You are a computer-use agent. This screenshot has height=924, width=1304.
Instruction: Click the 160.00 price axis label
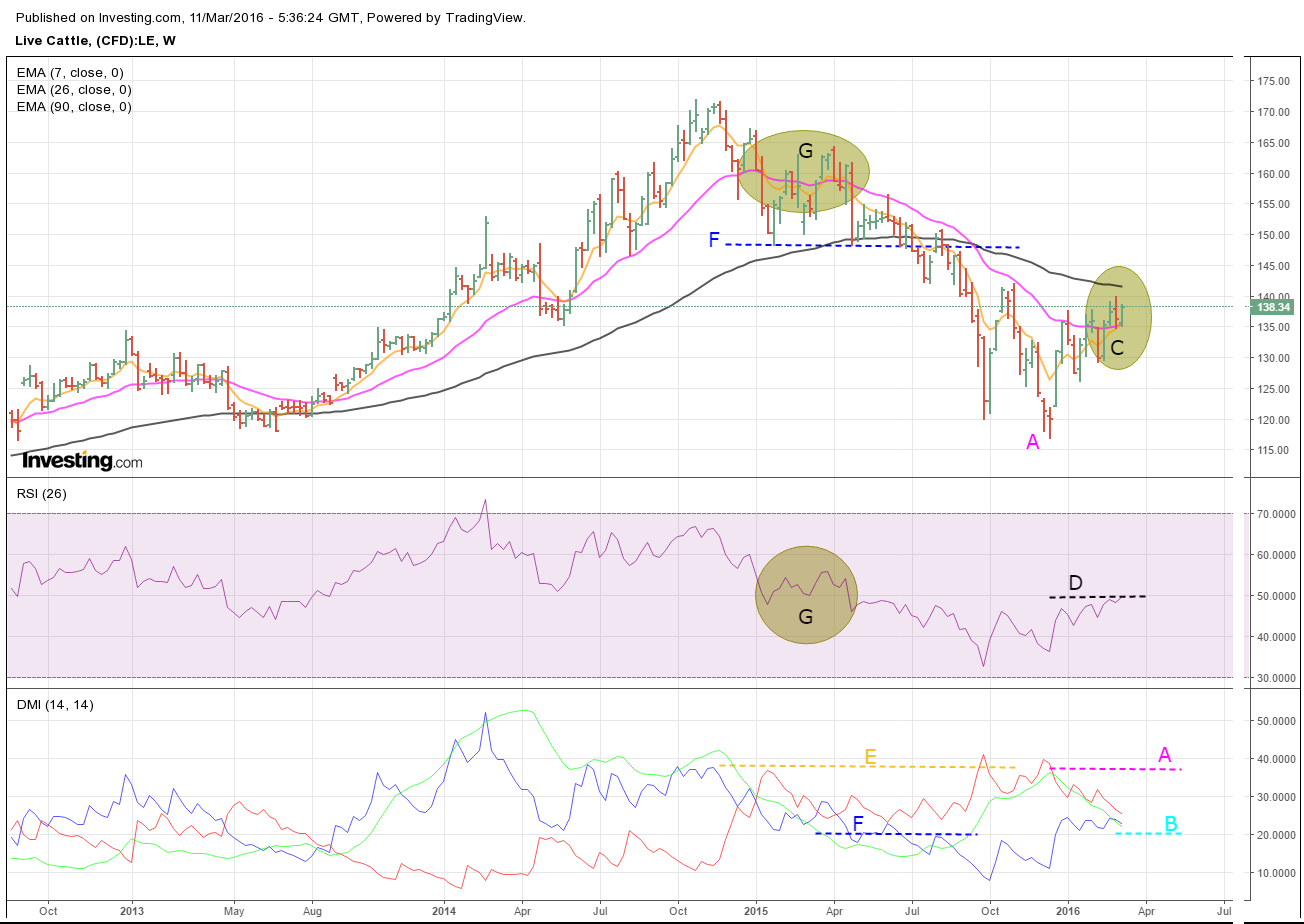tap(1275, 174)
